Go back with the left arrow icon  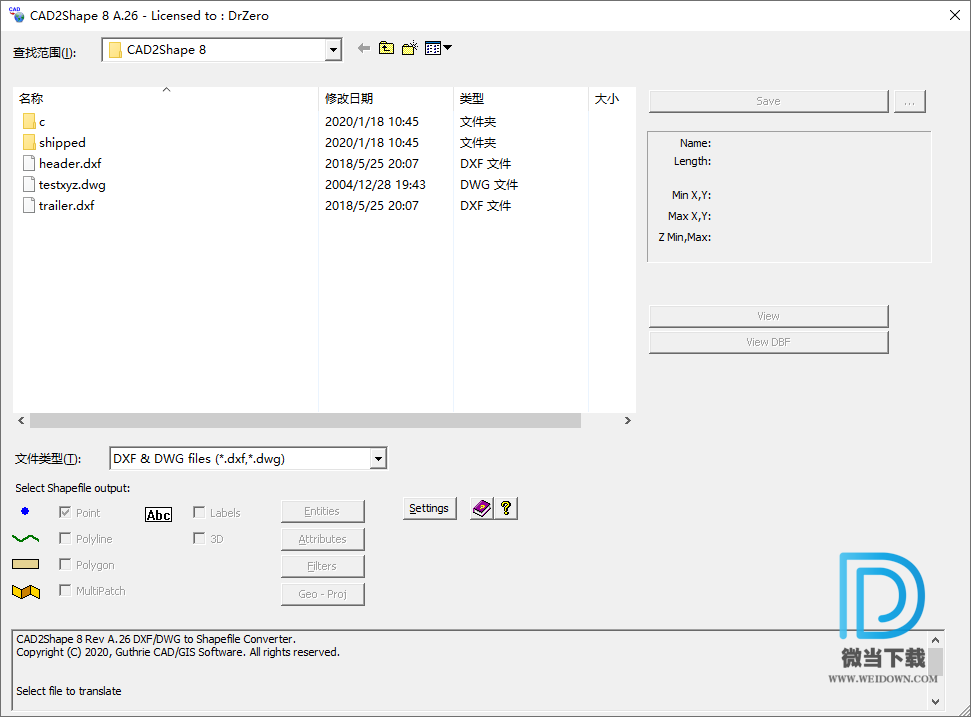[x=364, y=48]
